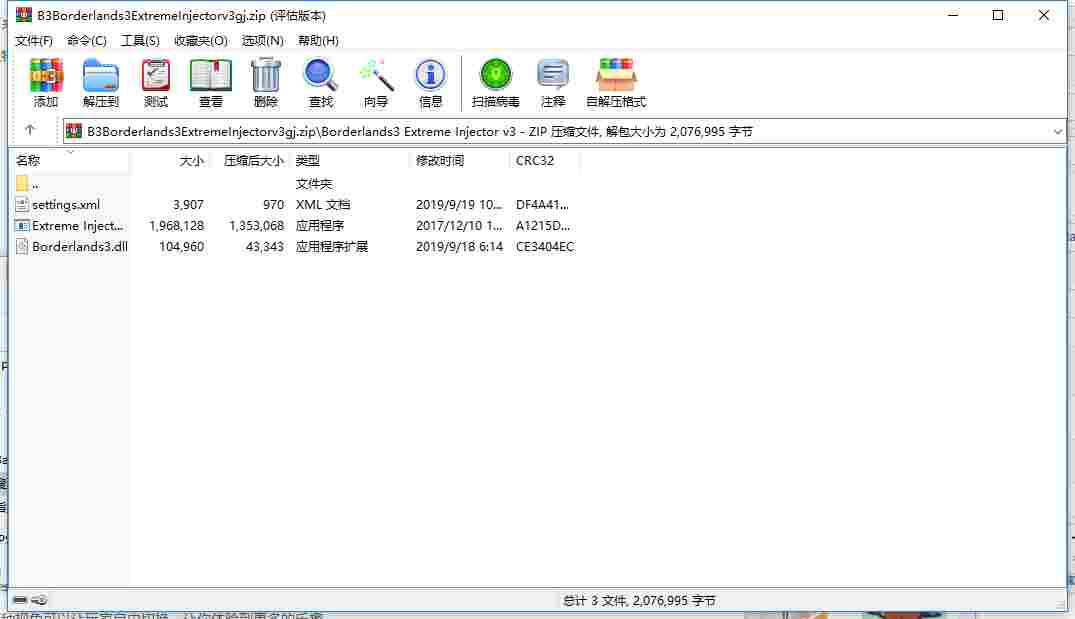Click the 删除 (Delete) trash icon
The image size is (1075, 619).
pos(265,75)
